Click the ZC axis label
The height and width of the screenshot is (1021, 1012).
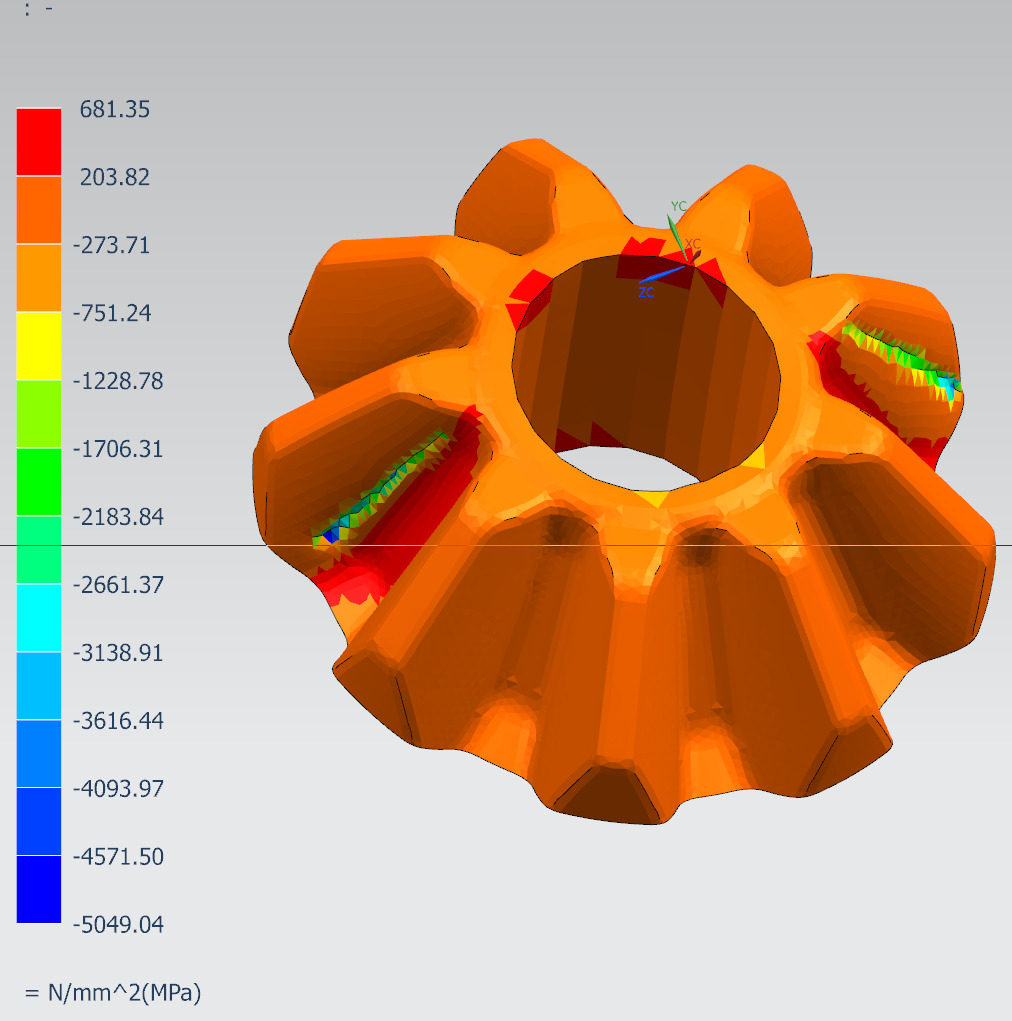pos(646,292)
